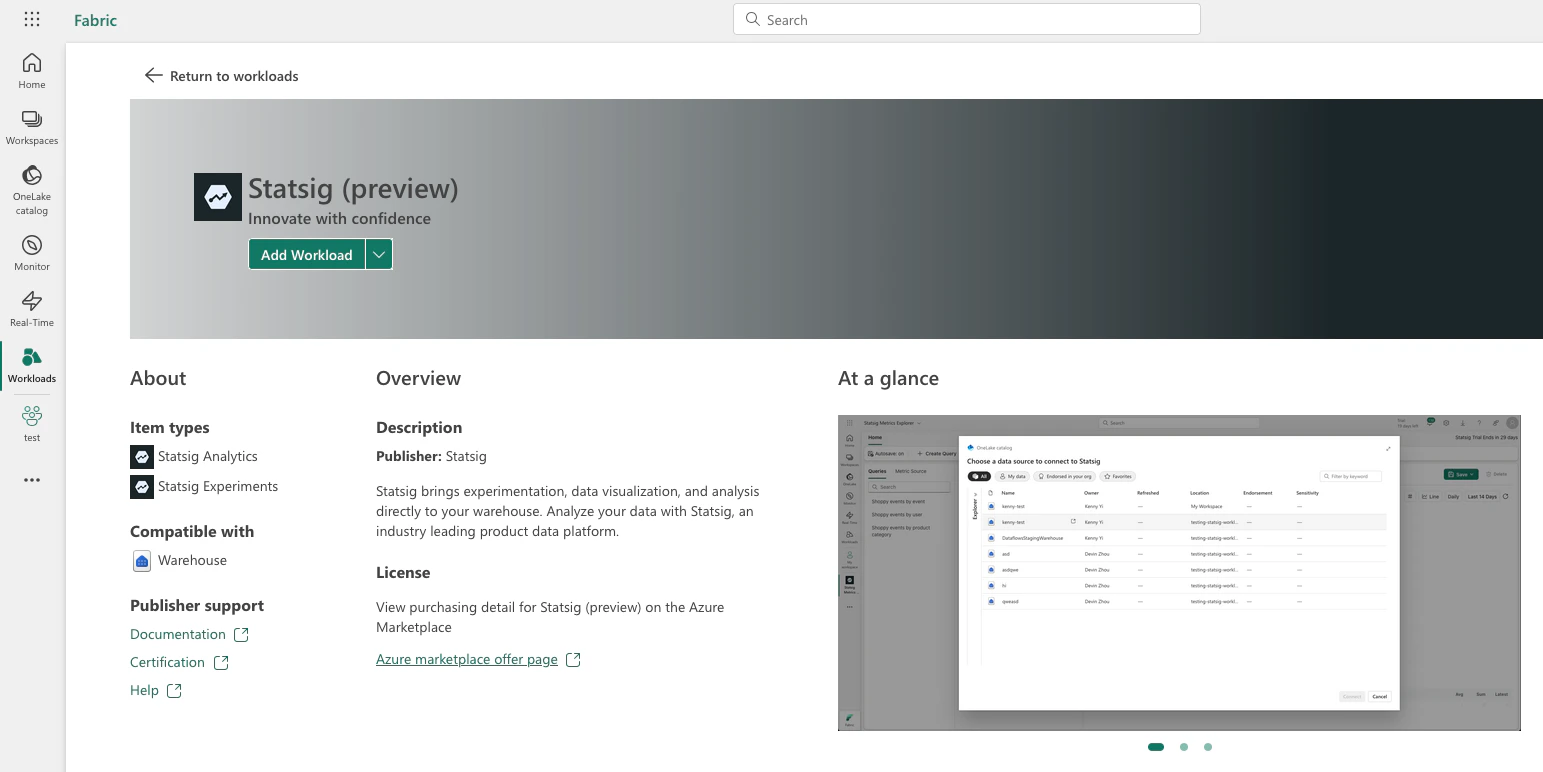Select the Workloads sidebar icon
Image resolution: width=1543 pixels, height=772 pixels.
31,358
